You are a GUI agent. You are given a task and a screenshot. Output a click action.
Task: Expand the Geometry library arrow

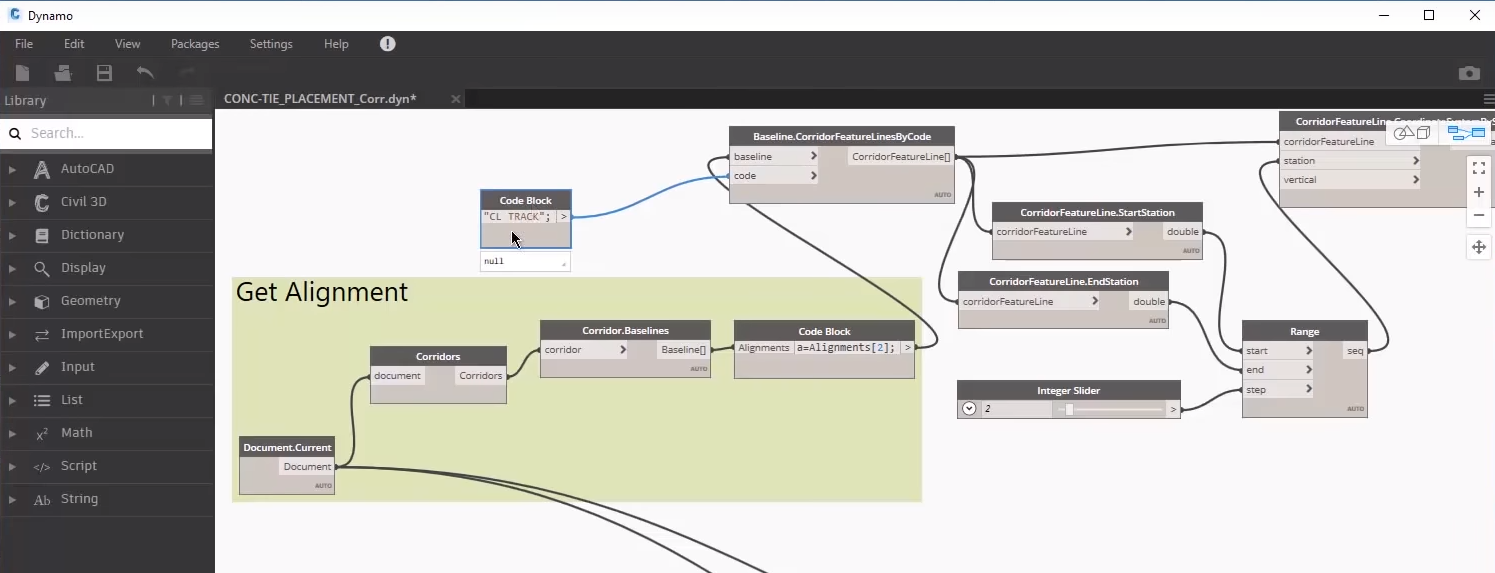coord(12,301)
